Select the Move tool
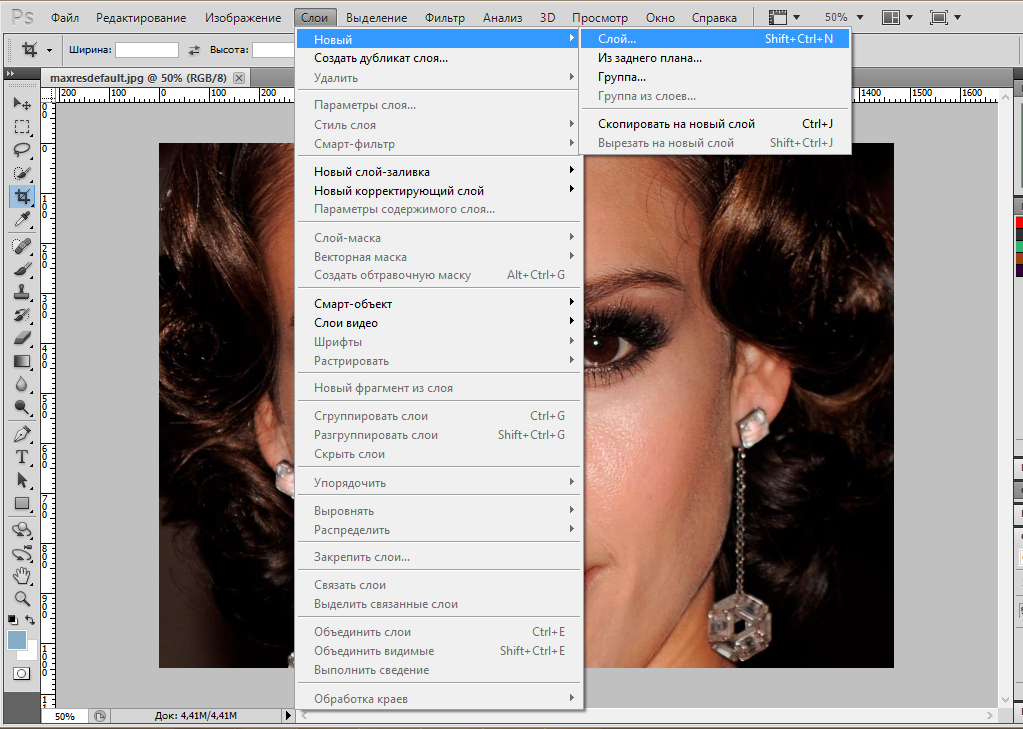 (x=22, y=103)
